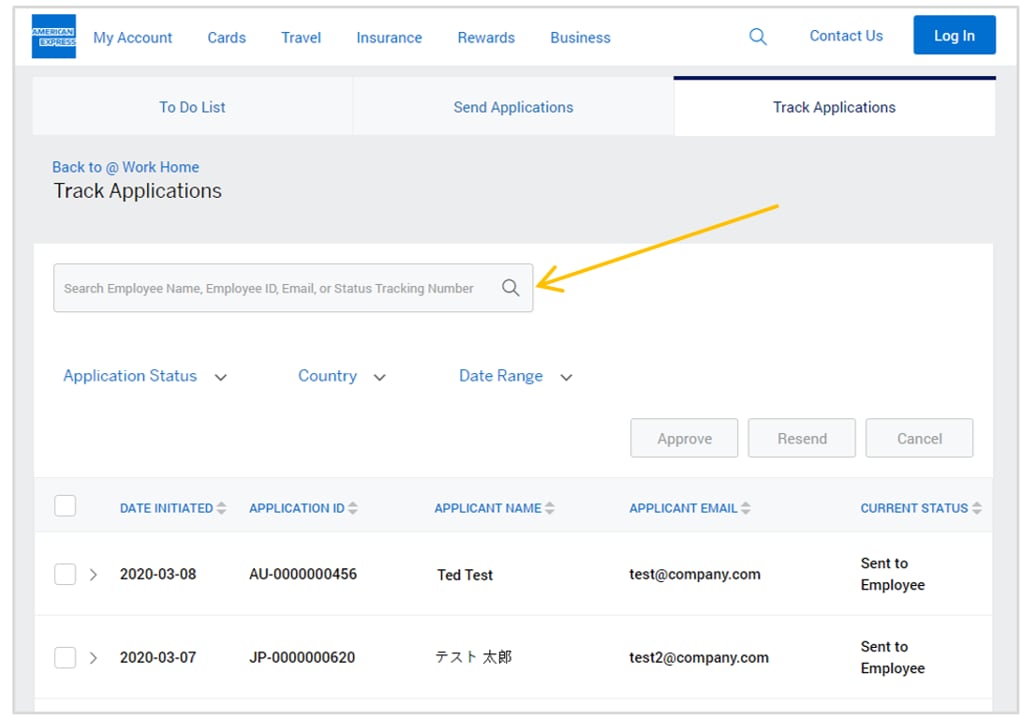Expand row details for Ted Test application
The width and height of the screenshot is (1032, 720).
pos(93,574)
